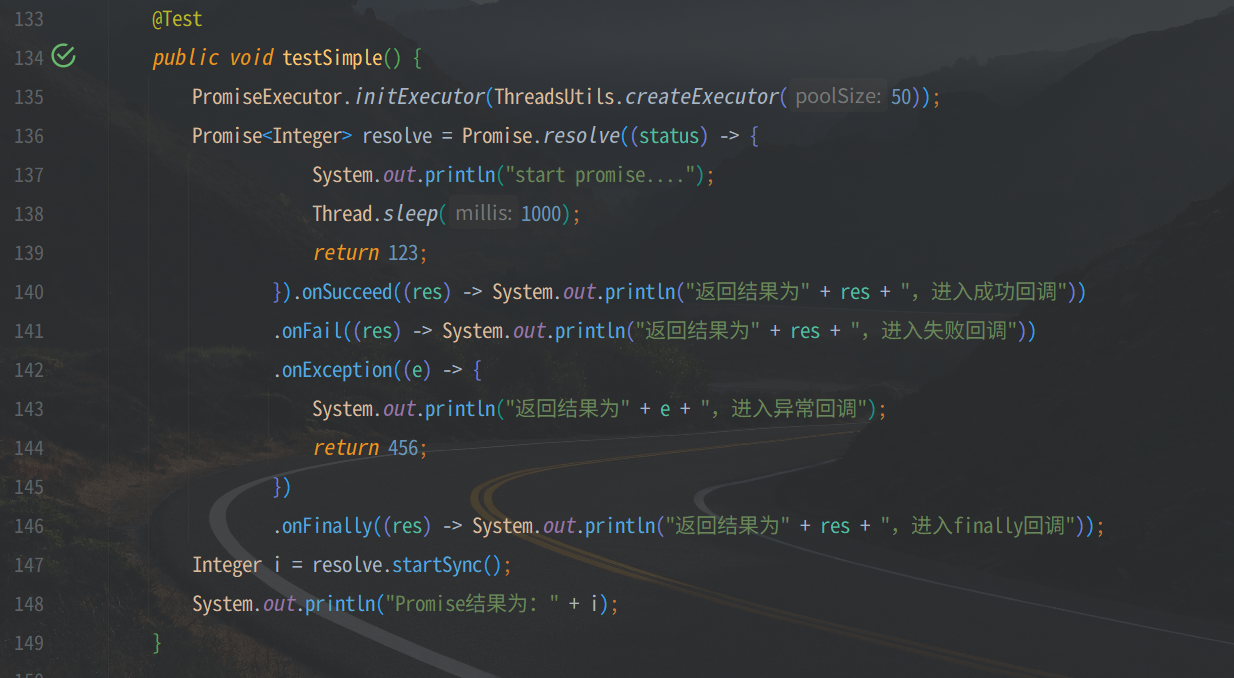Click the initExecutor method call
Viewport: 1234px width, 678px height.
[x=419, y=97]
